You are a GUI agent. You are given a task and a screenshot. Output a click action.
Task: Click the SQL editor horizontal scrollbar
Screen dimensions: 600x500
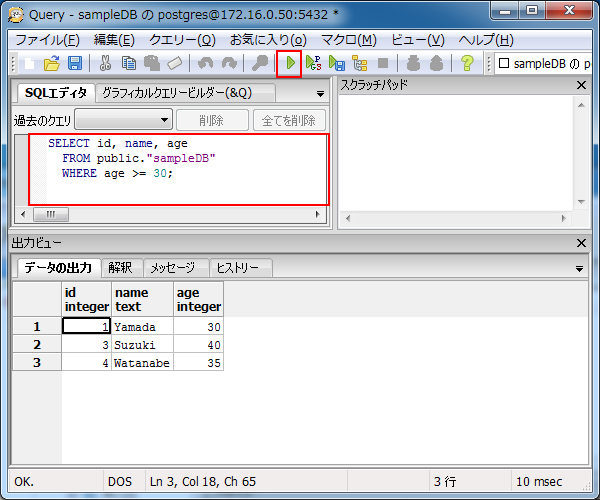coord(170,214)
